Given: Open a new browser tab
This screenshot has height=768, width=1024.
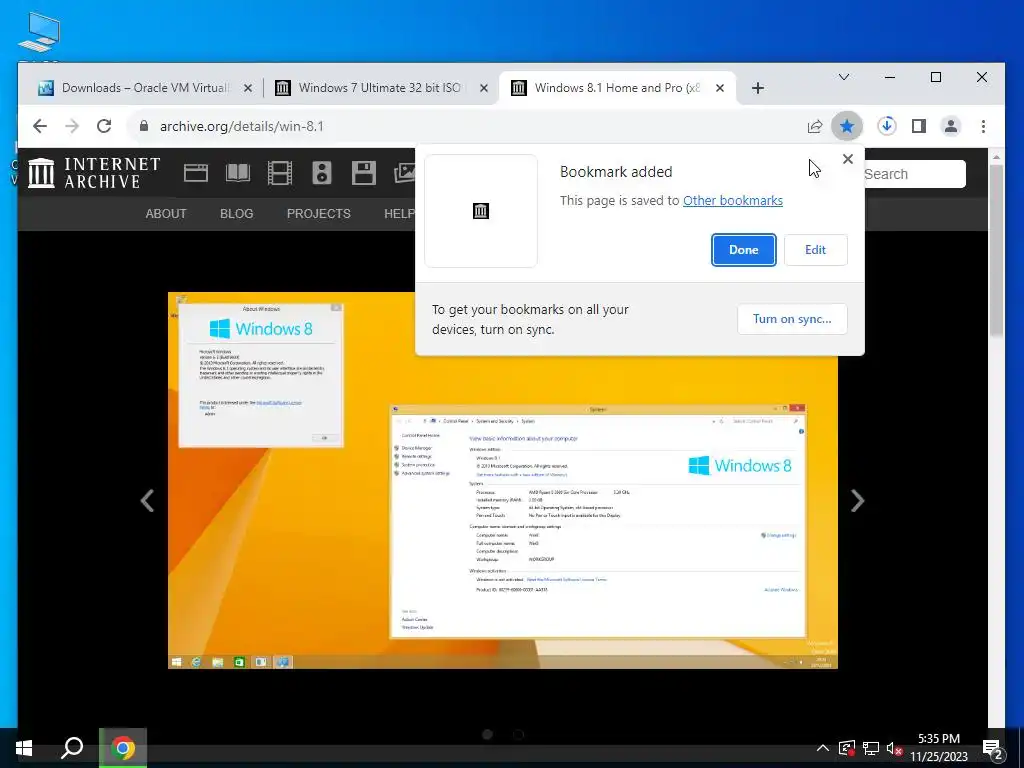Looking at the screenshot, I should (x=758, y=88).
